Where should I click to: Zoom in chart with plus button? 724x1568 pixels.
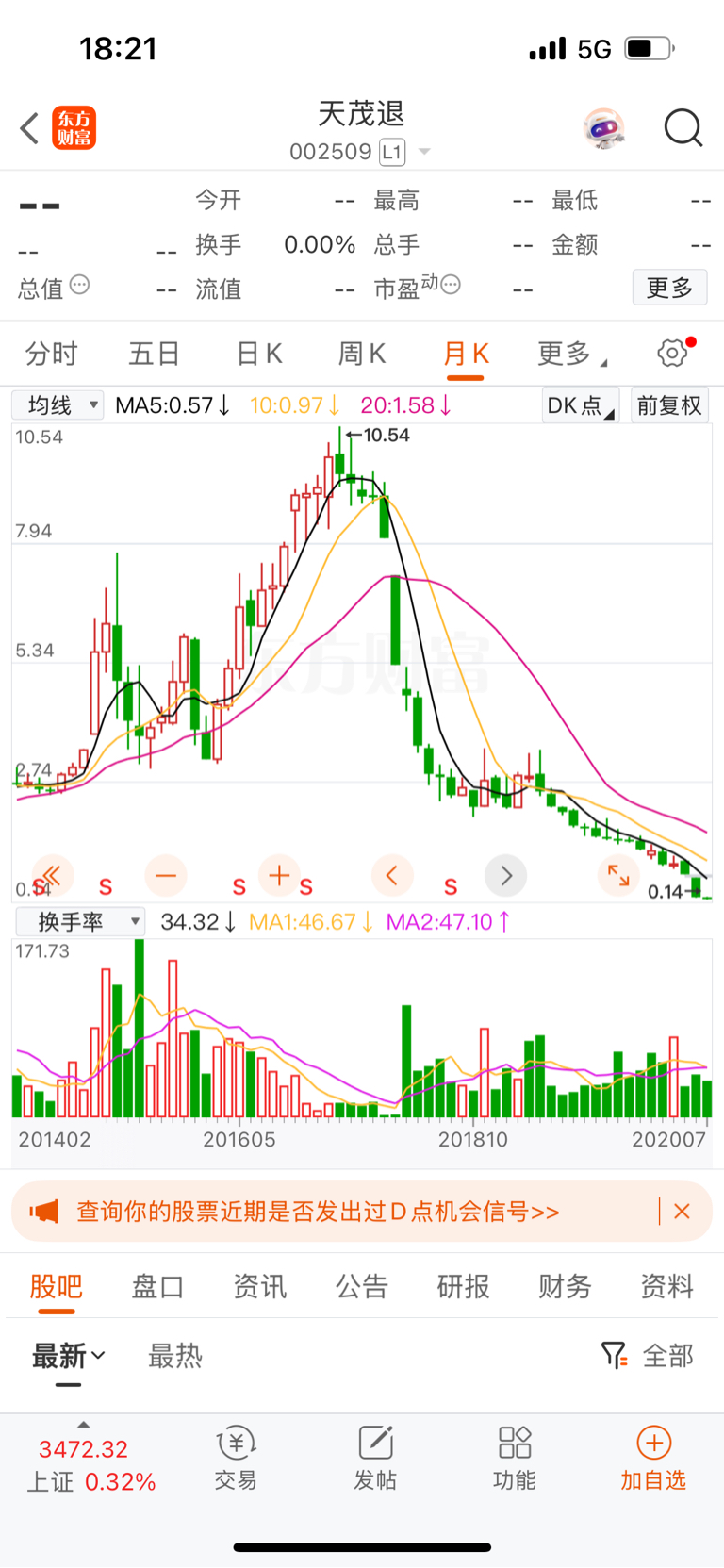[x=279, y=876]
